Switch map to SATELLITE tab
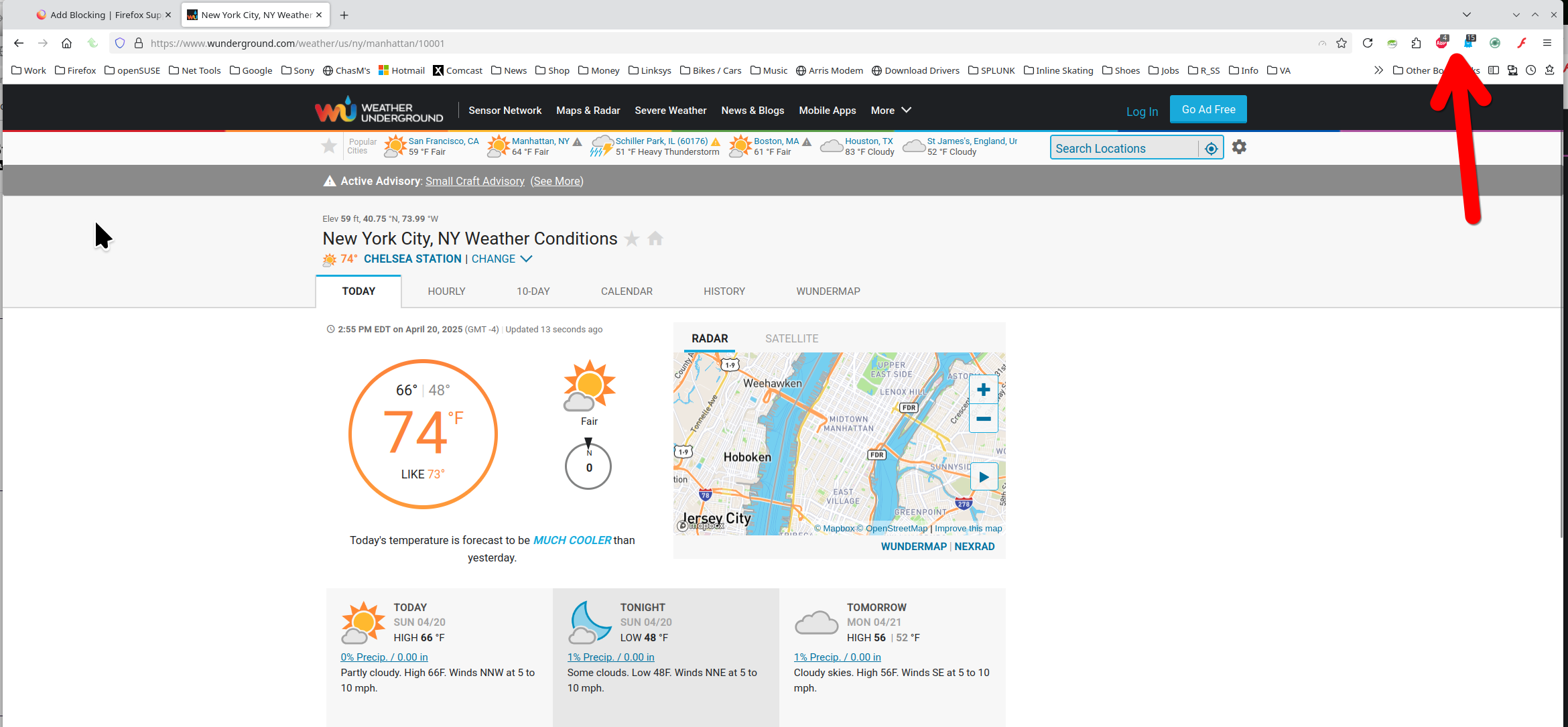This screenshot has height=727, width=1568. pyautogui.click(x=792, y=338)
